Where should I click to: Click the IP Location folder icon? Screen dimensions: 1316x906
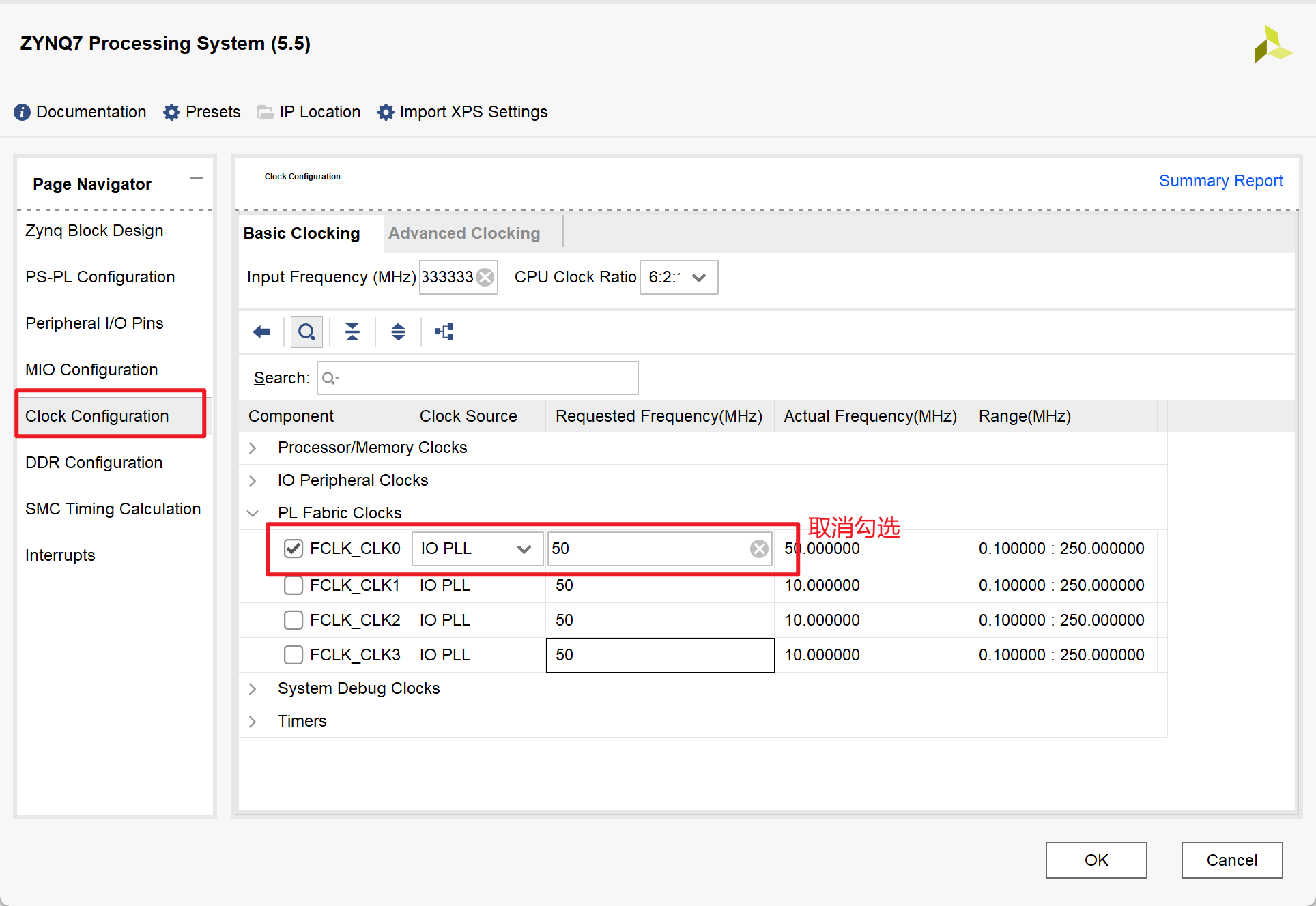(265, 112)
